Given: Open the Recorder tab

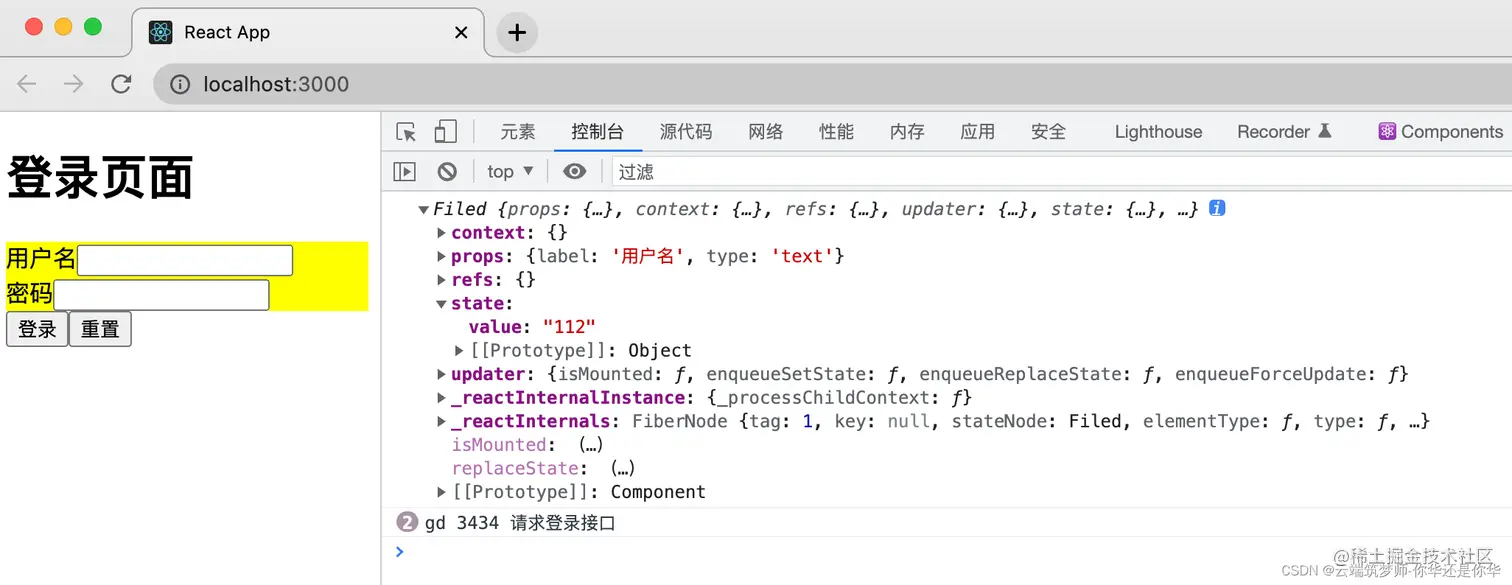Looking at the screenshot, I should pyautogui.click(x=1284, y=131).
